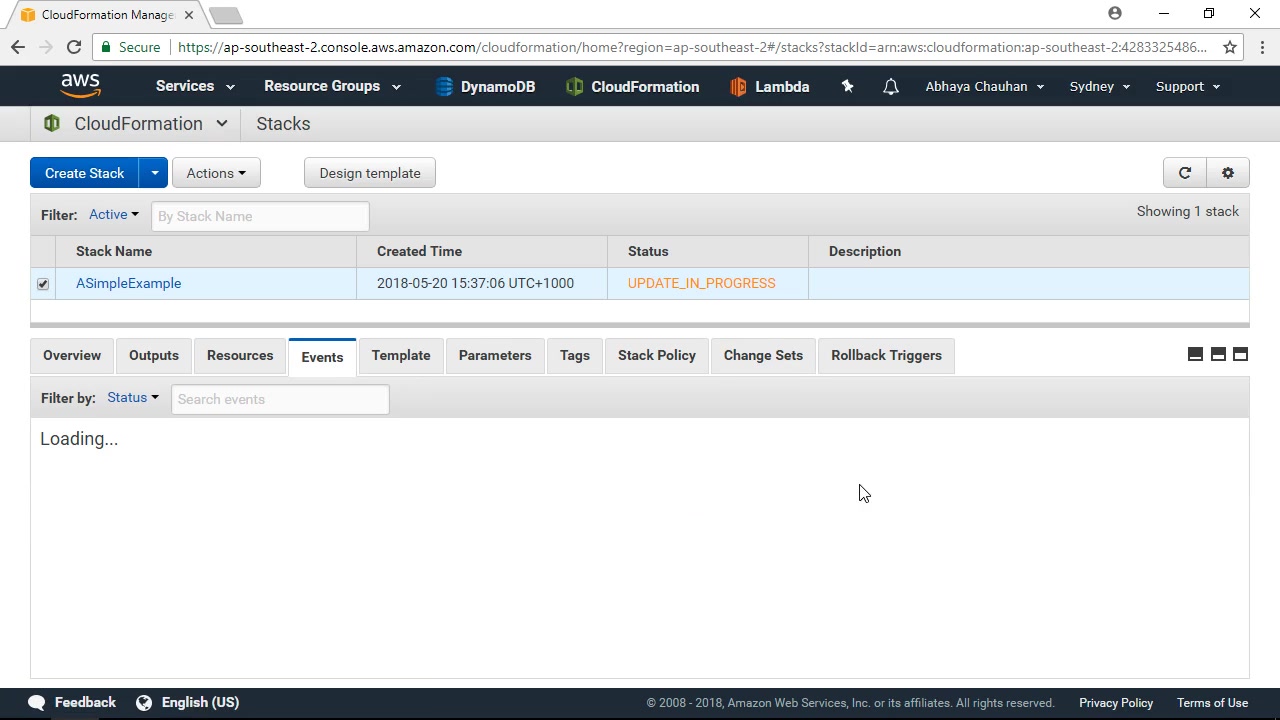Click the language globe icon
This screenshot has width=1280, height=720.
click(144, 703)
